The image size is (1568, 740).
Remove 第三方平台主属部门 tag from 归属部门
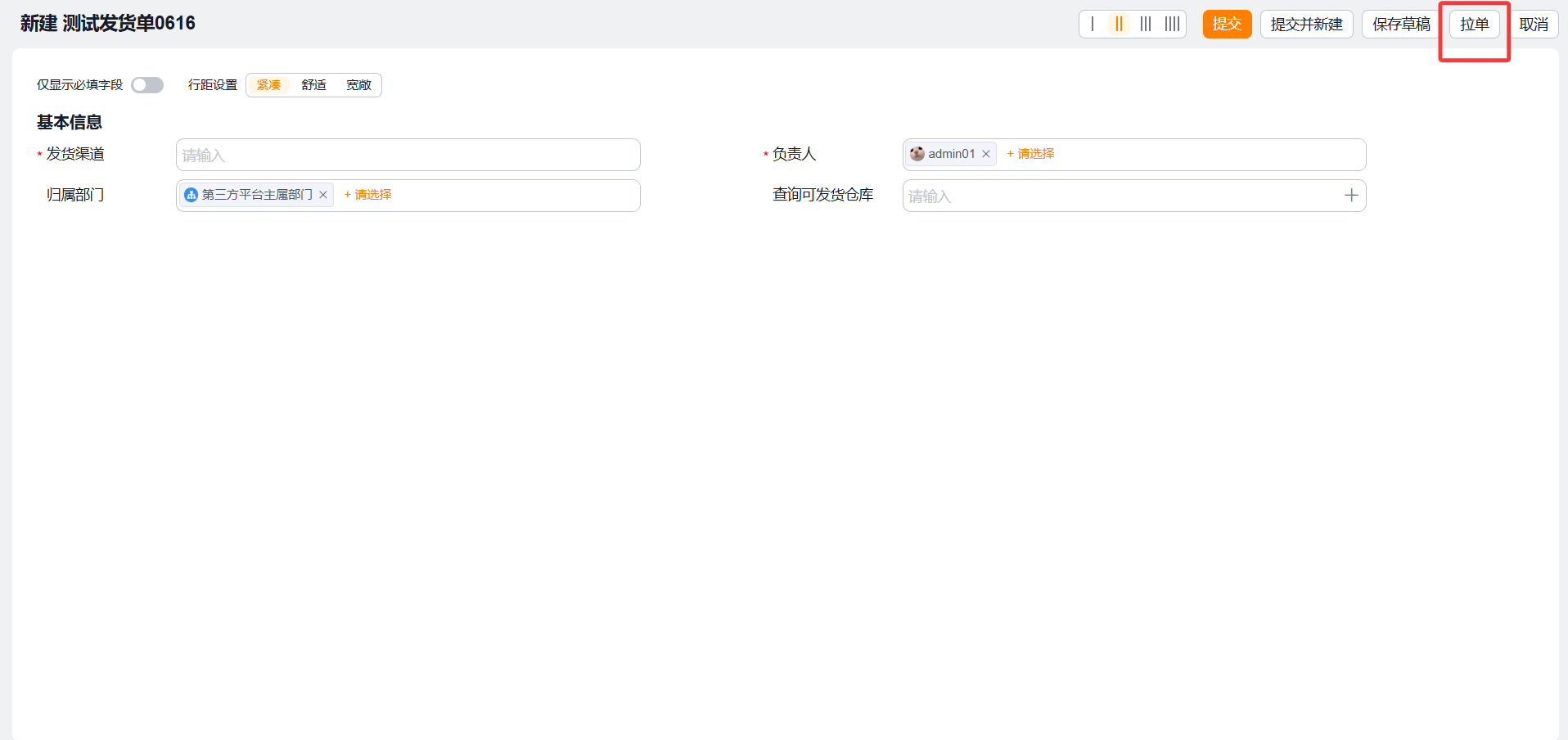tap(323, 195)
